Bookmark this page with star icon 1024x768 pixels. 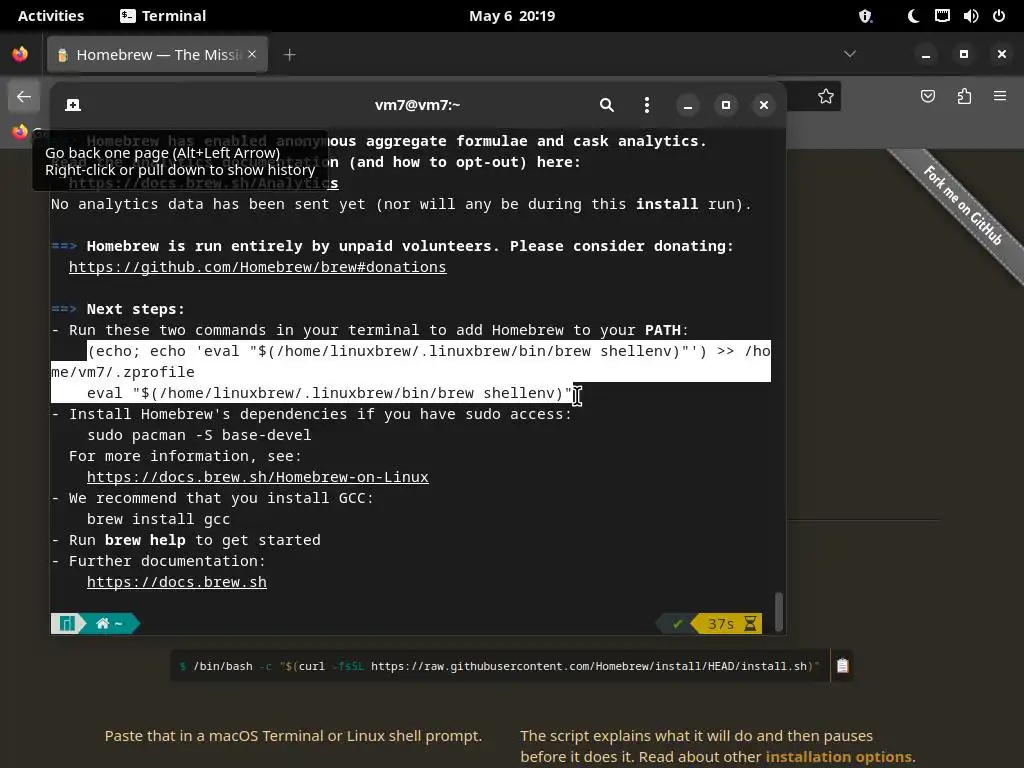825,97
